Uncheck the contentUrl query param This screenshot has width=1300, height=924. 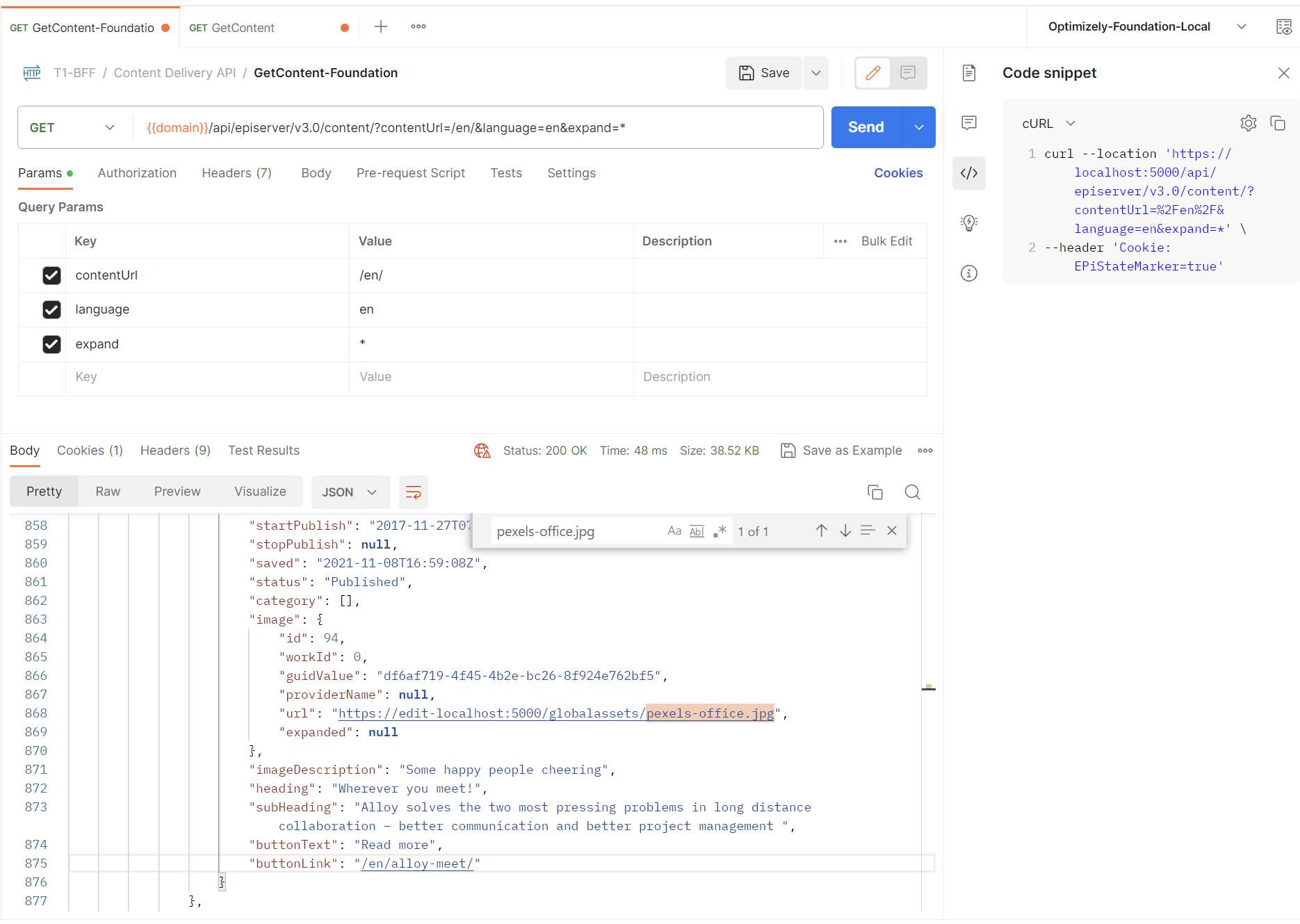pos(51,275)
